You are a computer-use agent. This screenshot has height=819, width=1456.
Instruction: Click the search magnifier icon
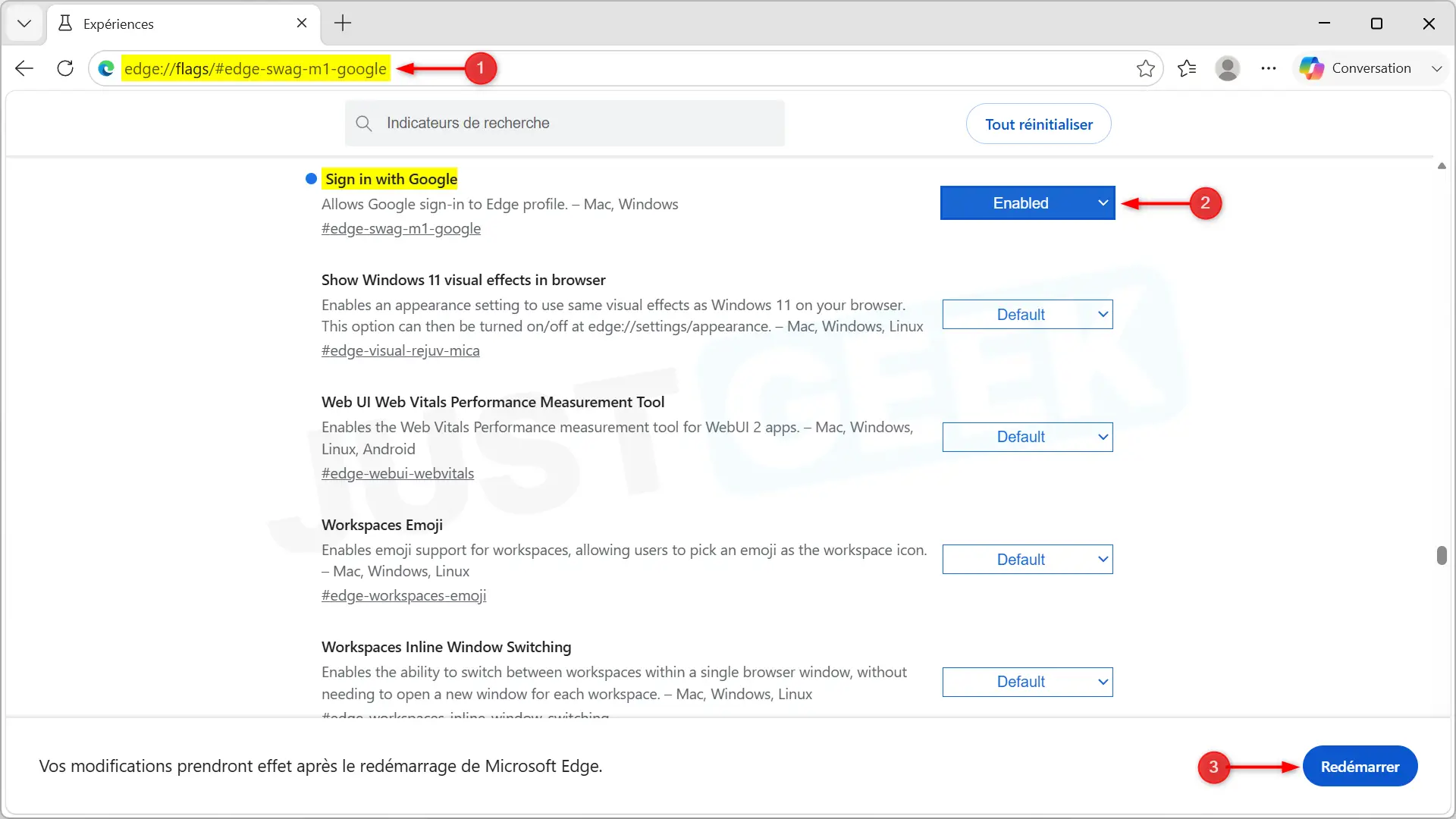pos(364,123)
